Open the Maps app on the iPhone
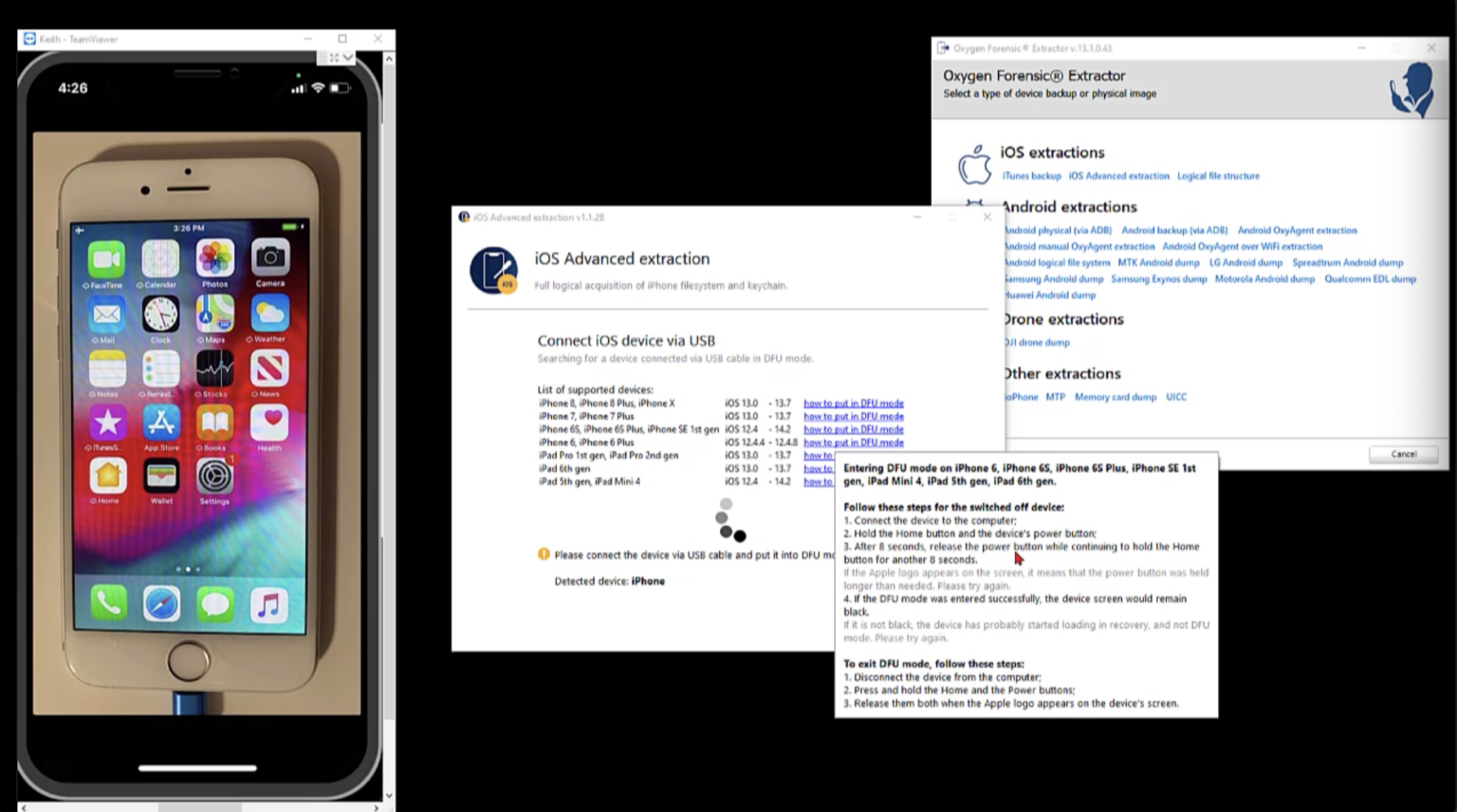 tap(215, 313)
